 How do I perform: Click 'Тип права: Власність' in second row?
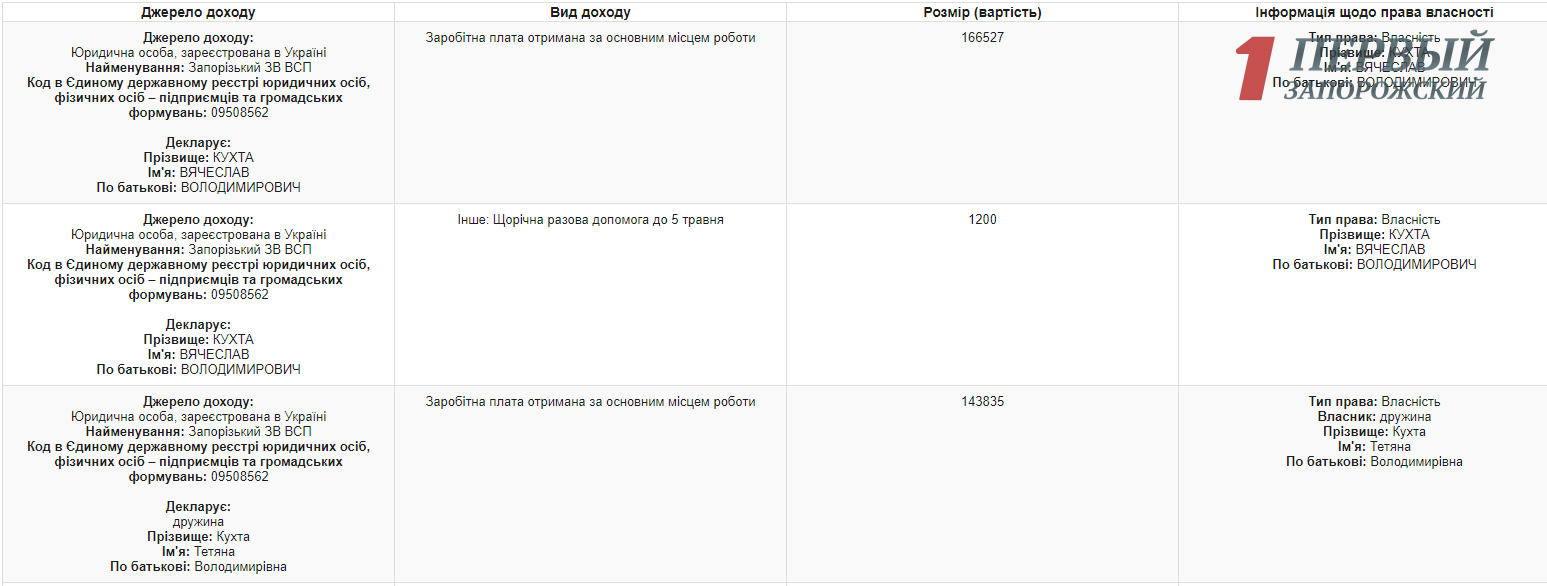coord(1374,220)
